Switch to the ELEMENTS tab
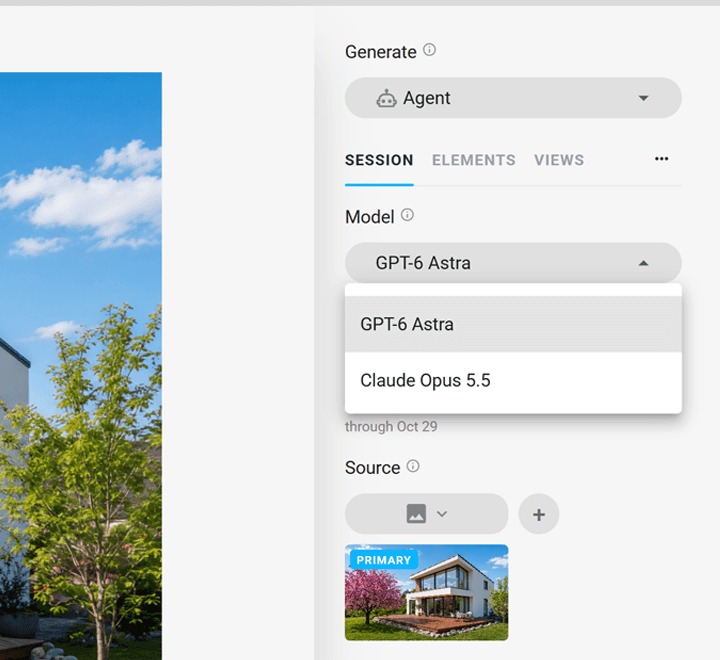The height and width of the screenshot is (660, 720). 473,160
